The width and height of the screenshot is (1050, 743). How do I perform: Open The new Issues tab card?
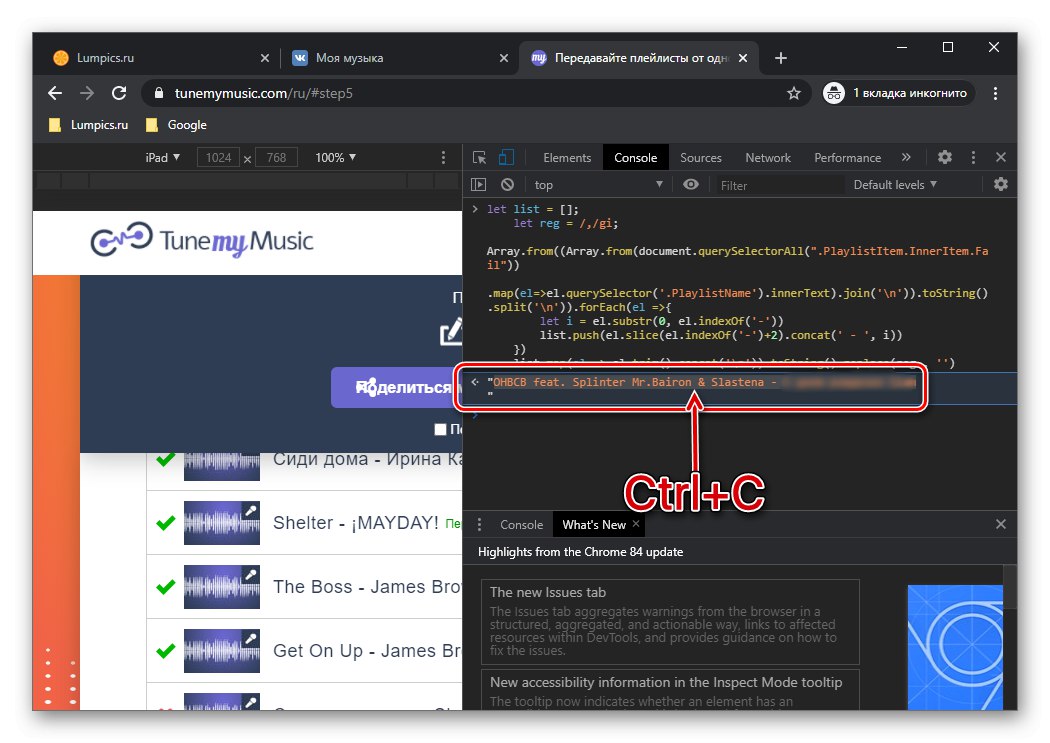pyautogui.click(x=670, y=622)
